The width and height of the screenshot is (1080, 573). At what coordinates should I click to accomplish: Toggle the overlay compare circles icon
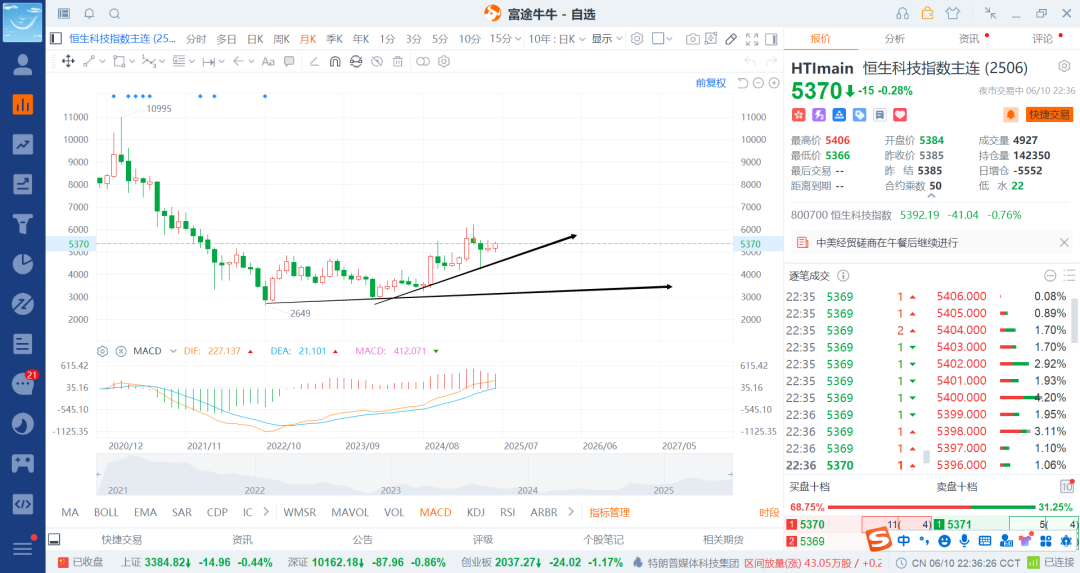coord(423,61)
